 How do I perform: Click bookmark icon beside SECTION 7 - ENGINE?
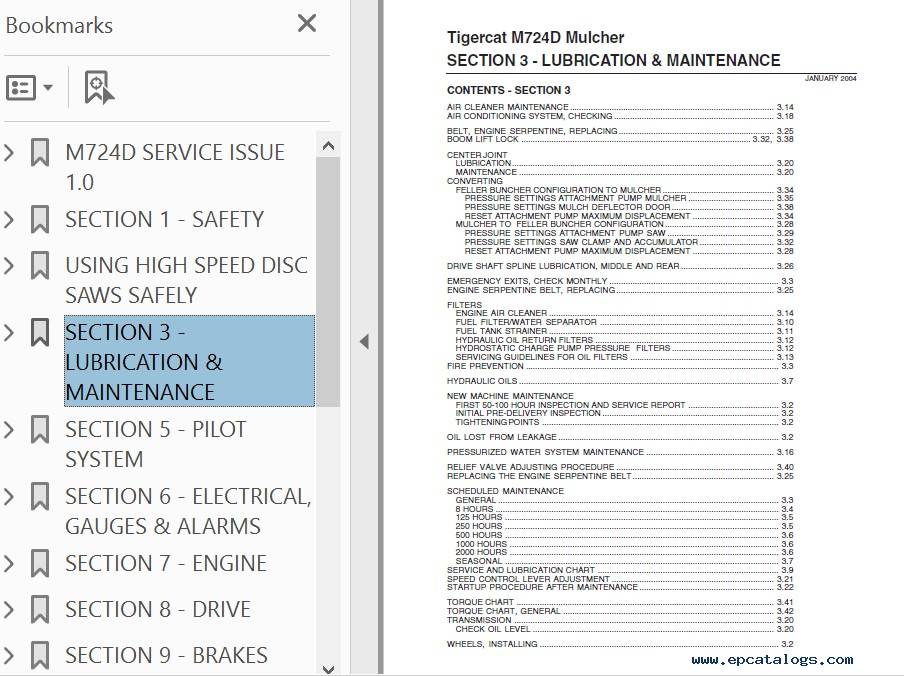tap(40, 564)
